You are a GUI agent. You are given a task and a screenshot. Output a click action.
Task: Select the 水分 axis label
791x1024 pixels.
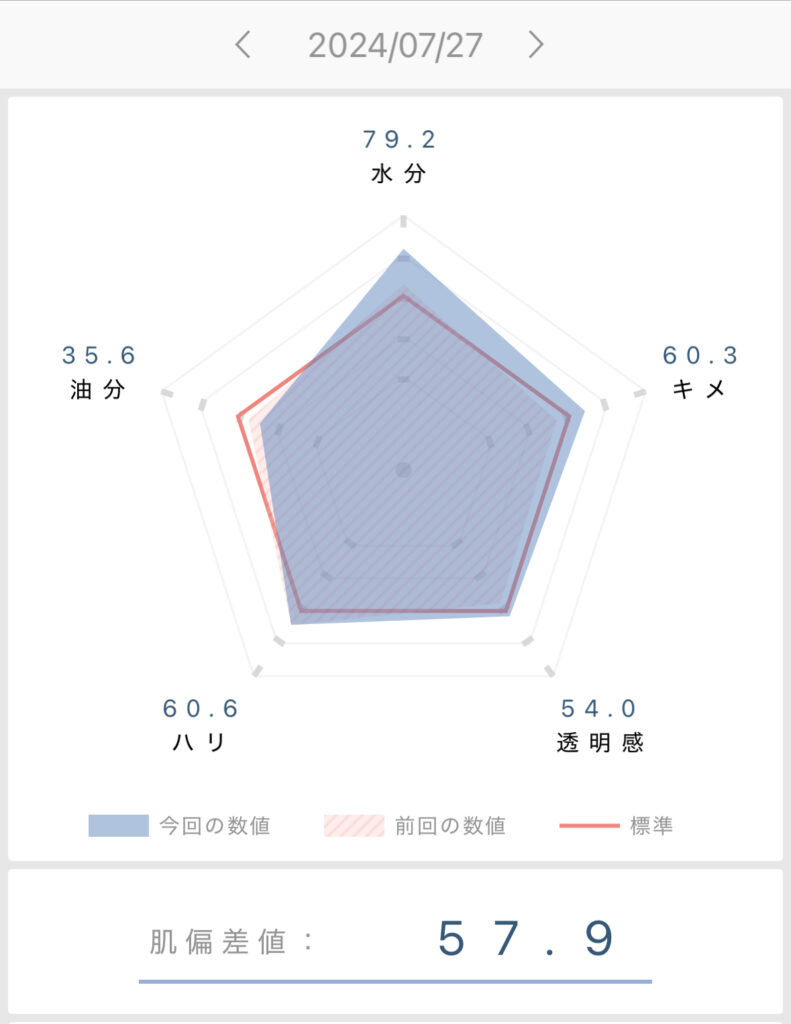click(398, 174)
